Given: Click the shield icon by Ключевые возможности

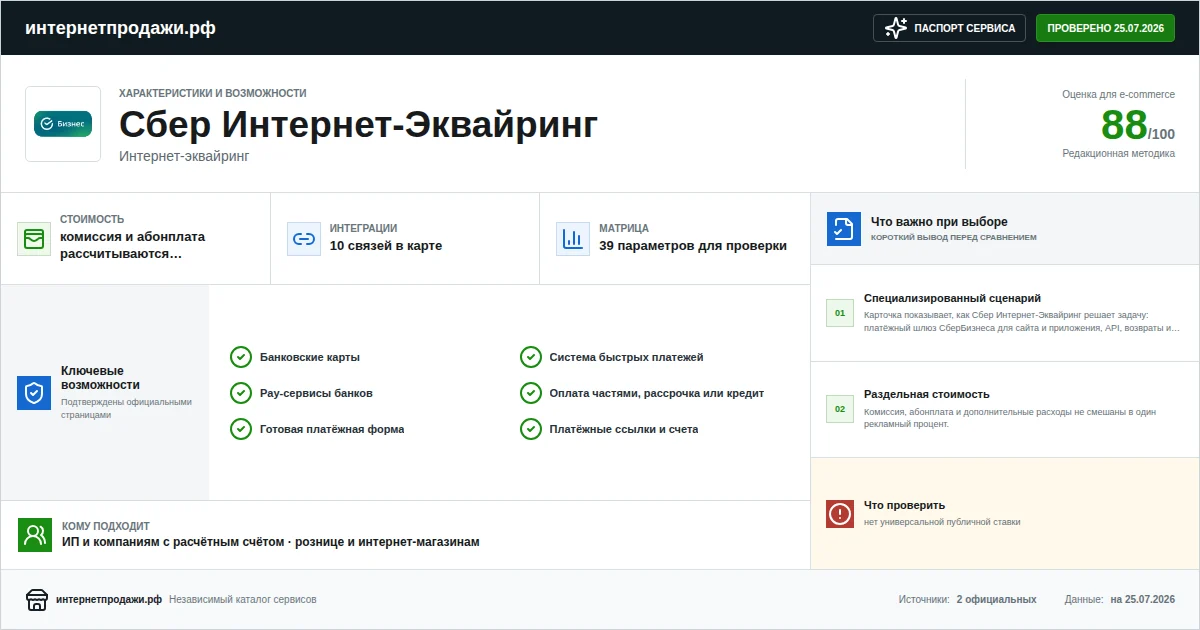Looking at the screenshot, I should point(34,393).
